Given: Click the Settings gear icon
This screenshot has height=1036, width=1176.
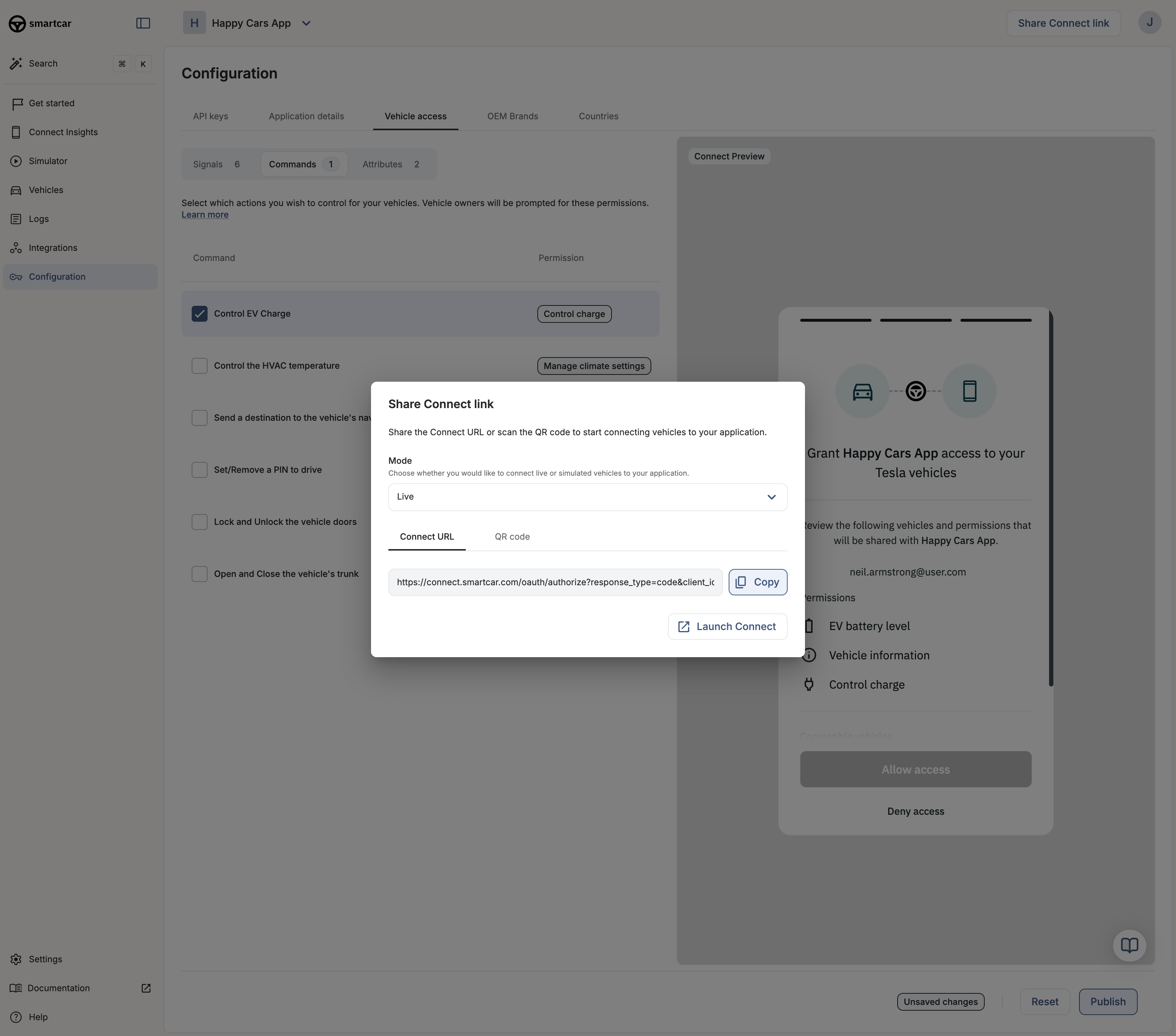Looking at the screenshot, I should [x=16, y=959].
